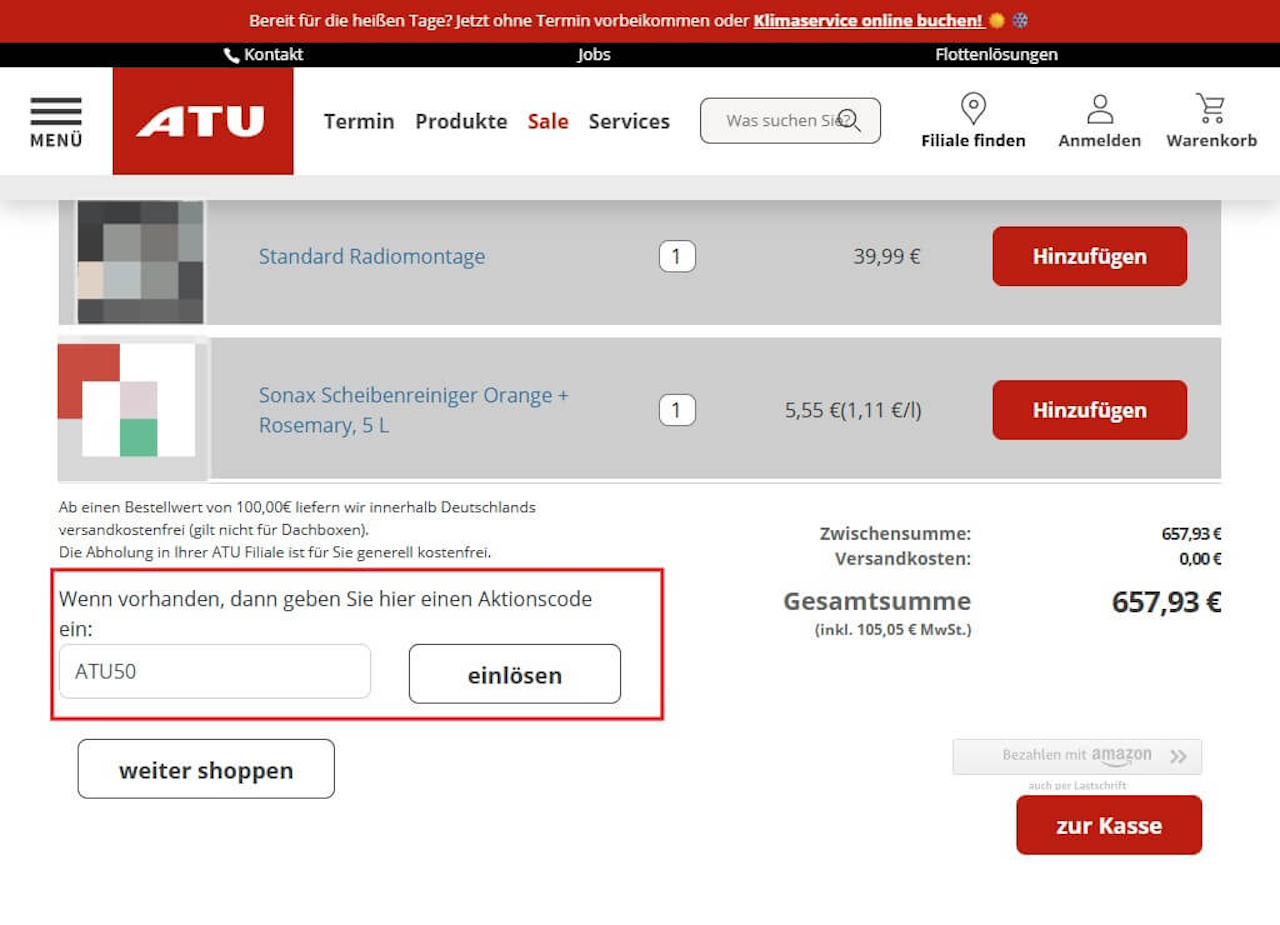Open the Jobs link
Viewport: 1280px width, 925px height.
[x=594, y=55]
